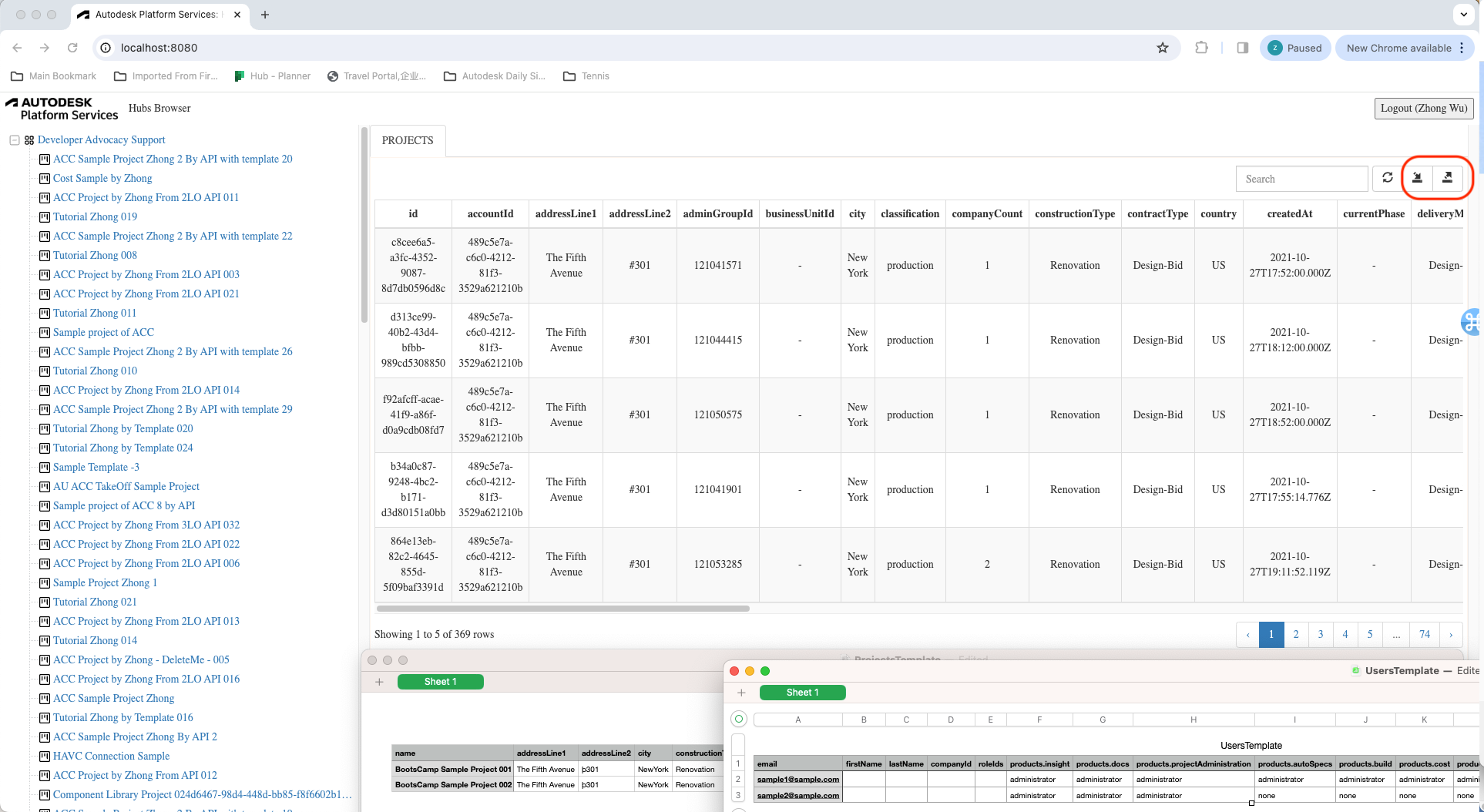
Task: Close the Autodesk Platform Services tab
Action: [x=237, y=15]
